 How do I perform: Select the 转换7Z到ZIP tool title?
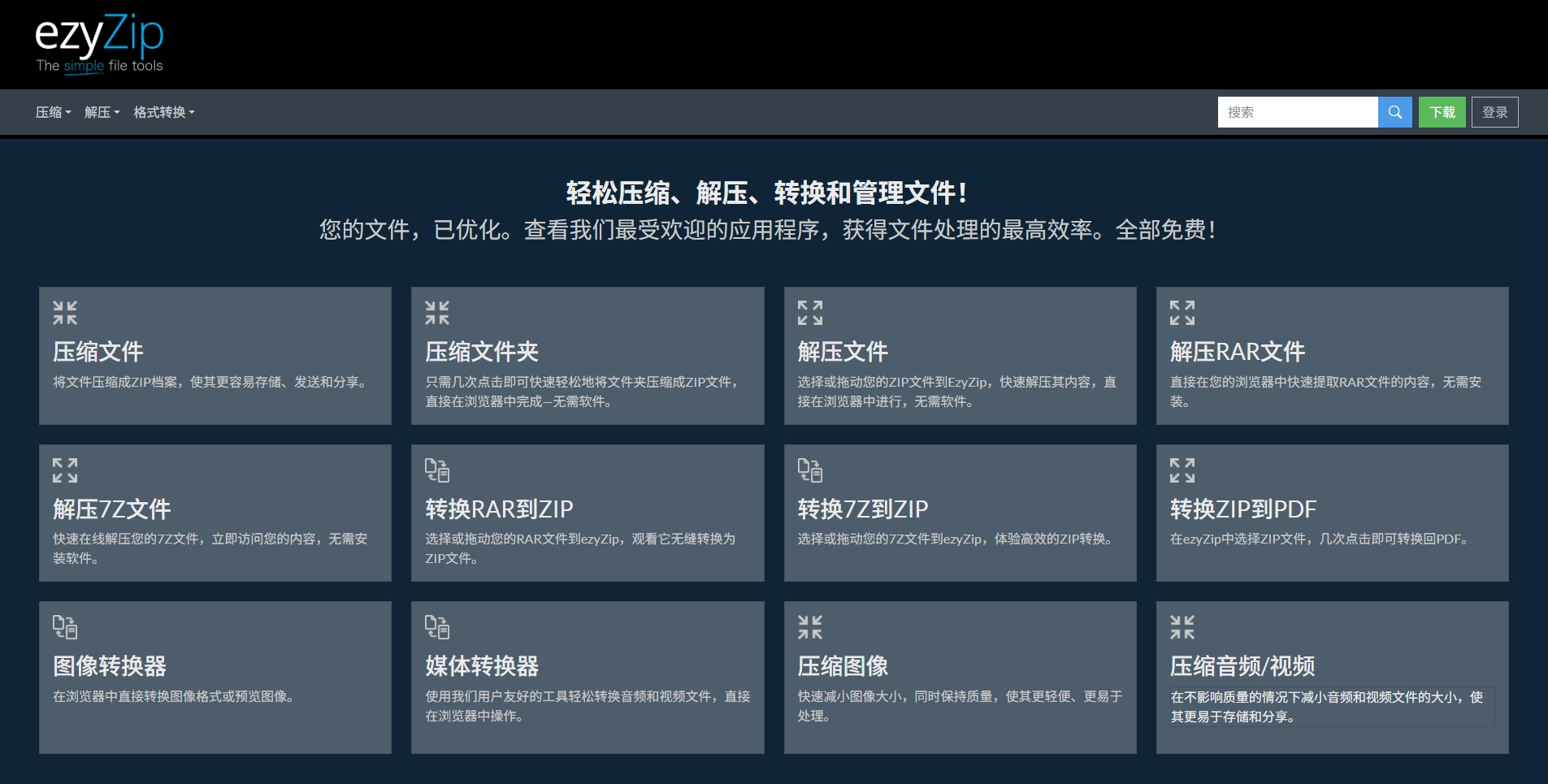[x=862, y=509]
